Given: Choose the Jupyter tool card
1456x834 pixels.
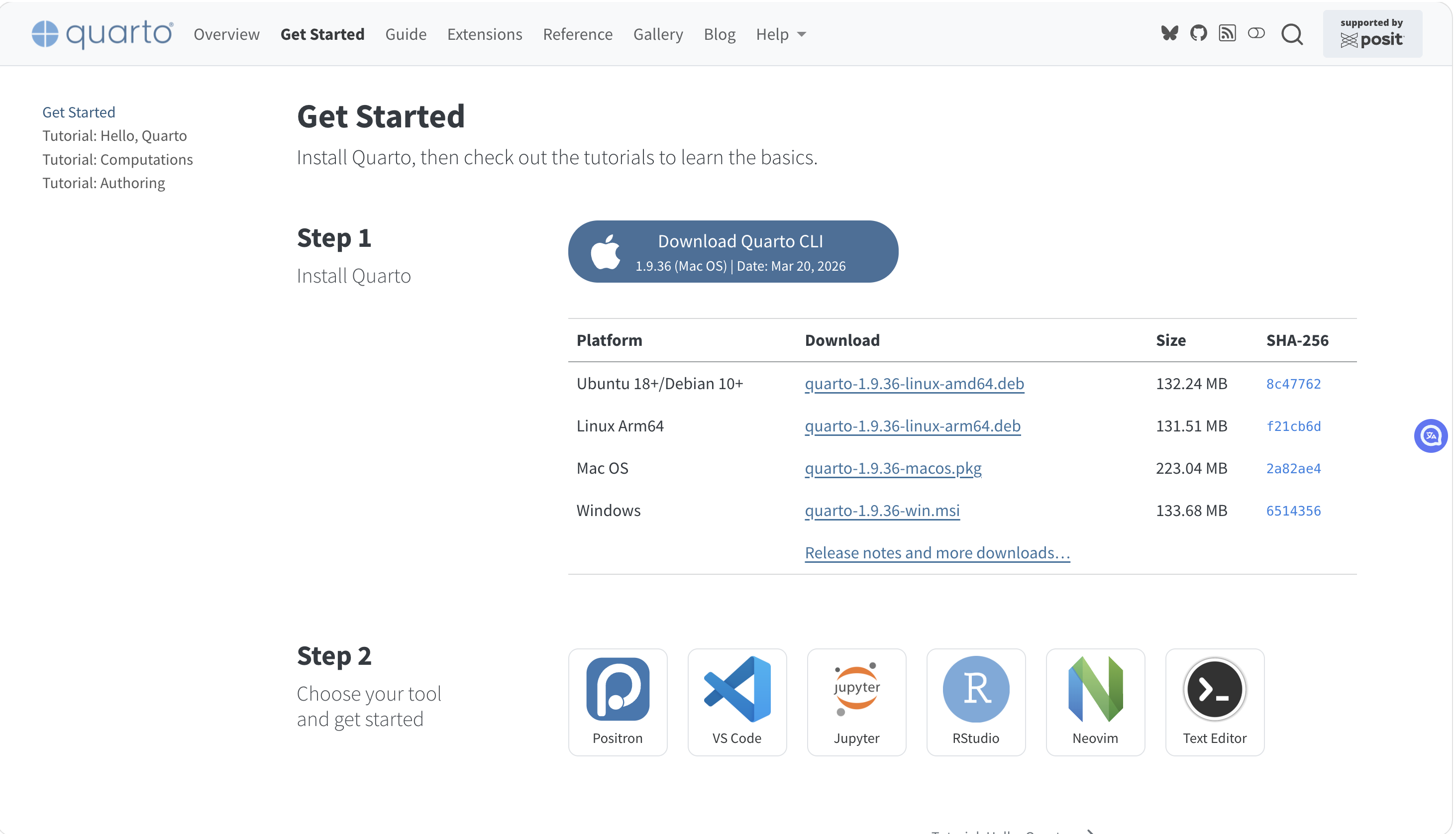Looking at the screenshot, I should coord(856,702).
